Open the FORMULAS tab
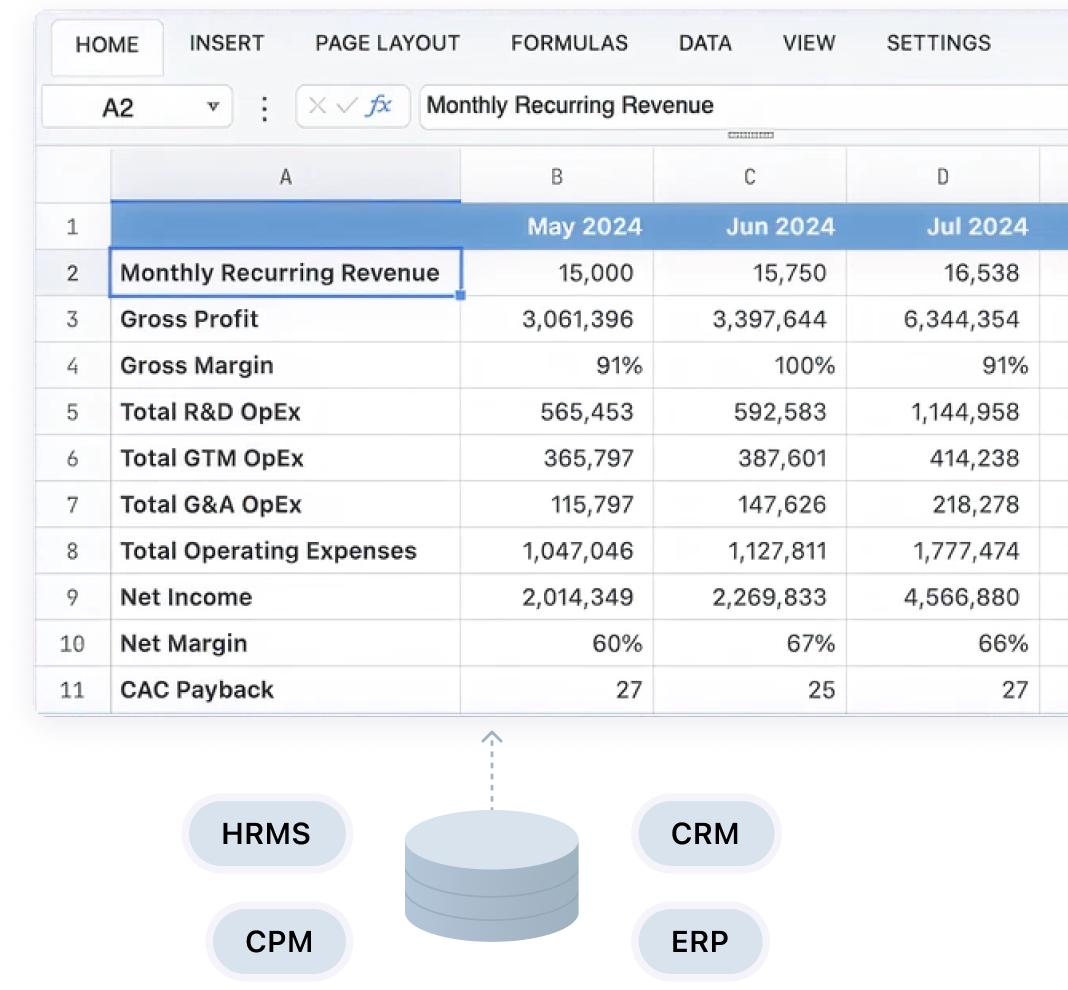This screenshot has width=1068, height=990. click(569, 44)
